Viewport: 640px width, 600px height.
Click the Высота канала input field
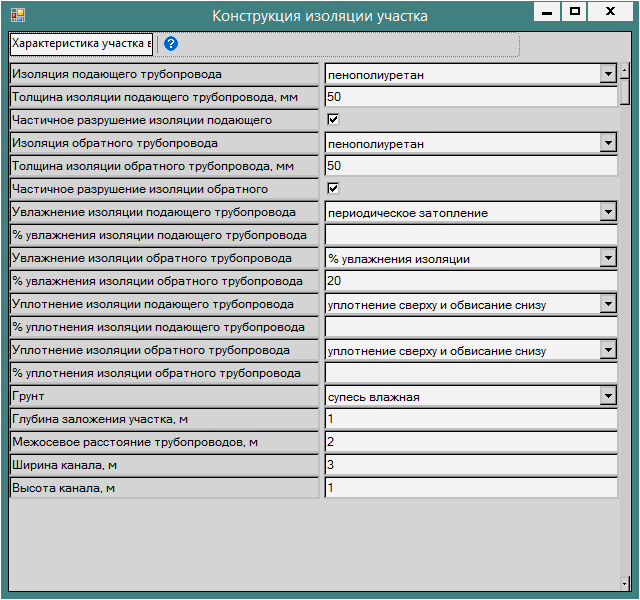[470, 489]
